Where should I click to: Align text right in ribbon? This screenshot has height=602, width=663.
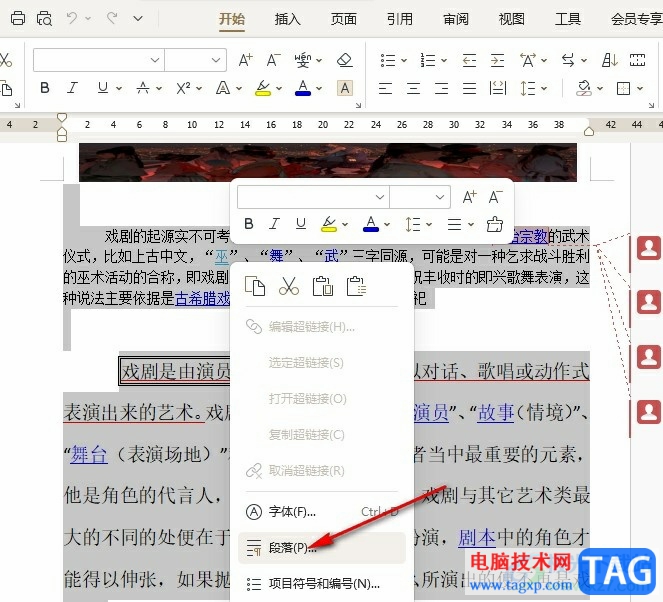(x=441, y=88)
